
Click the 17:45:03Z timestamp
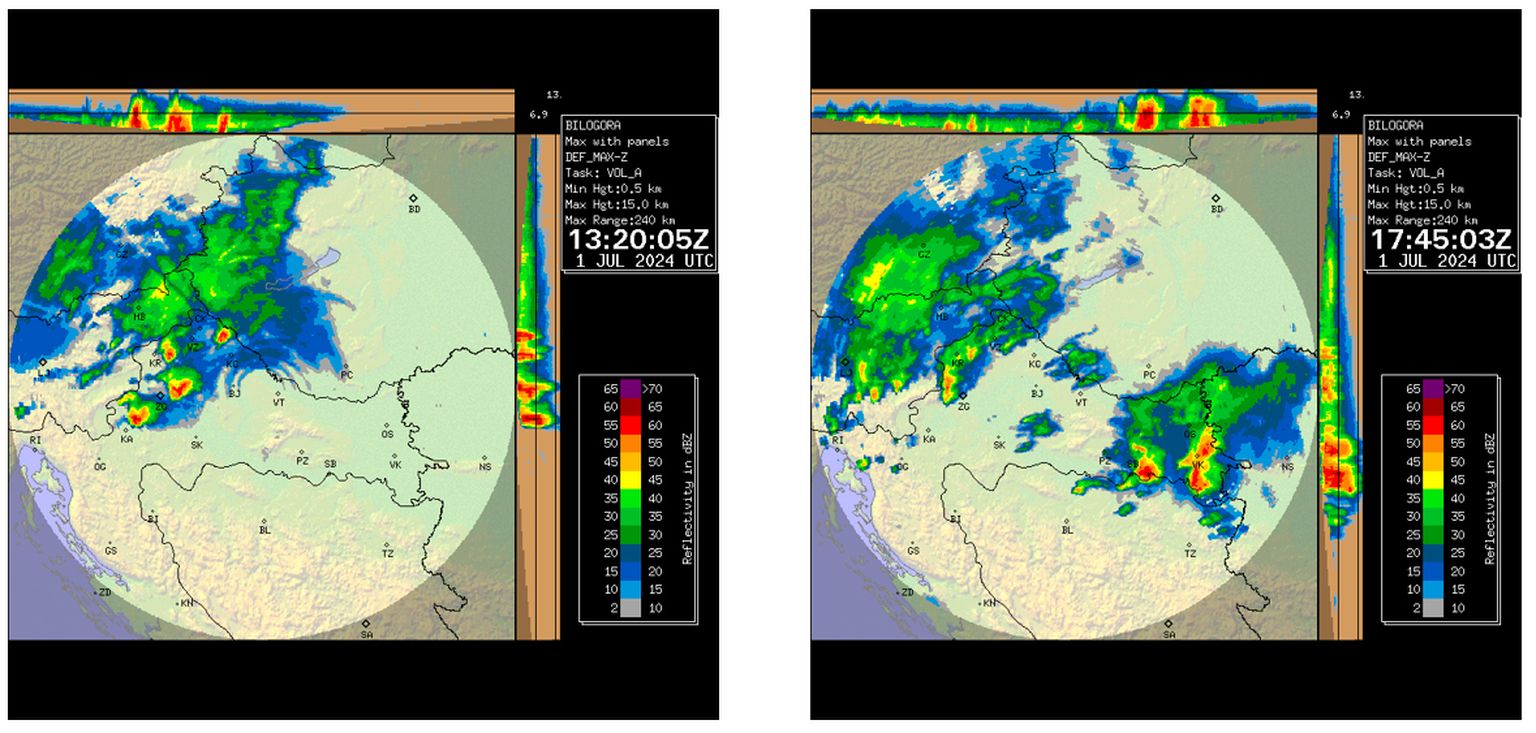tap(1440, 240)
